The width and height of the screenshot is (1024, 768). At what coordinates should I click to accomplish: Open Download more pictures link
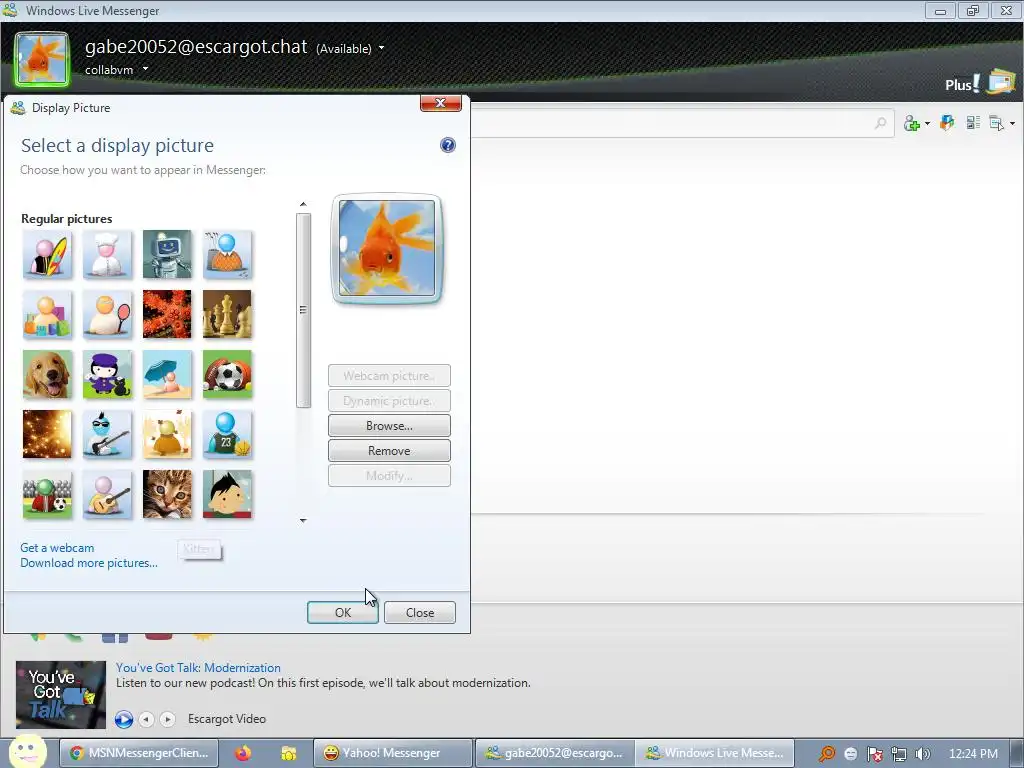[89, 563]
